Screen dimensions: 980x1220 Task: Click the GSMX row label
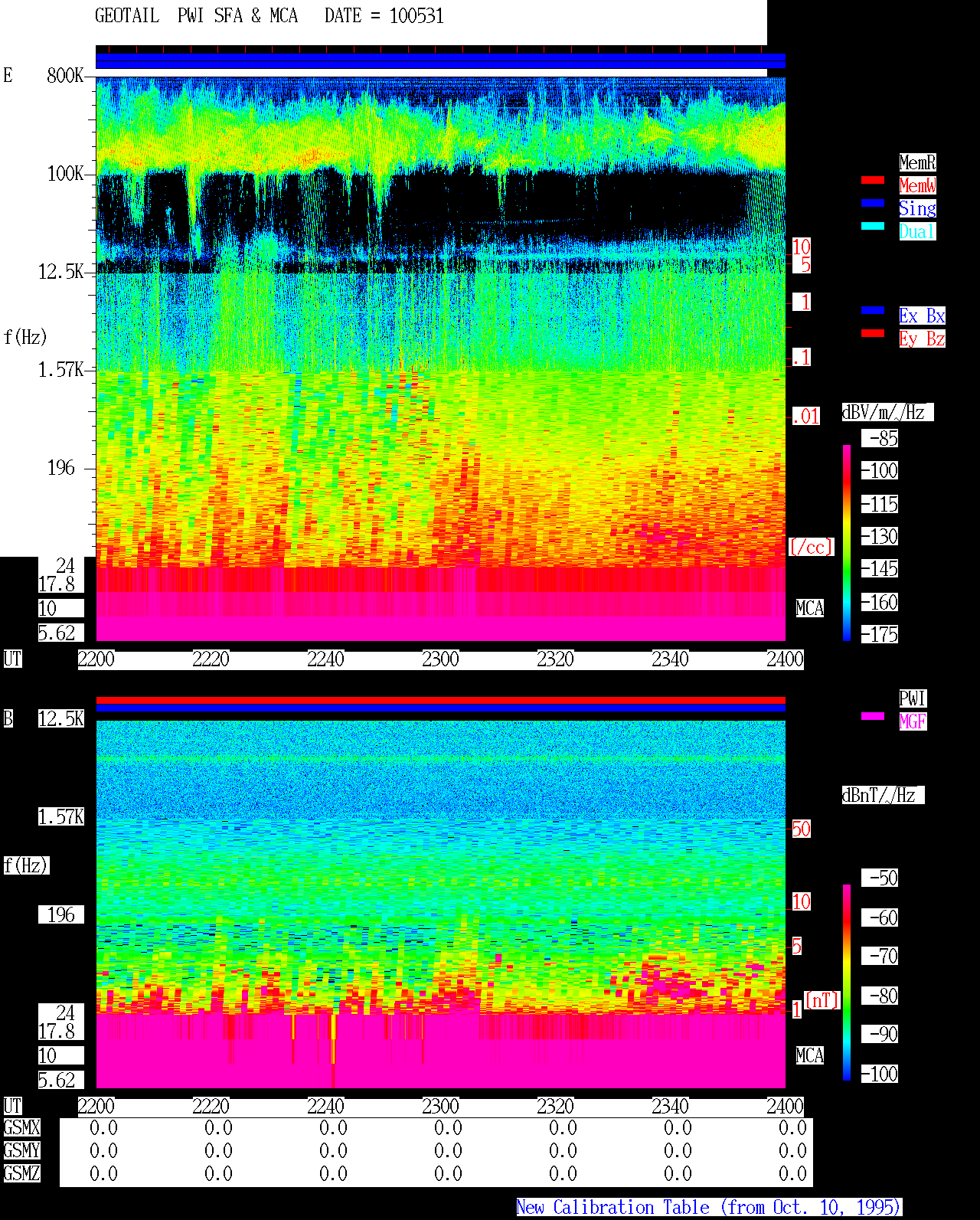[21, 1127]
